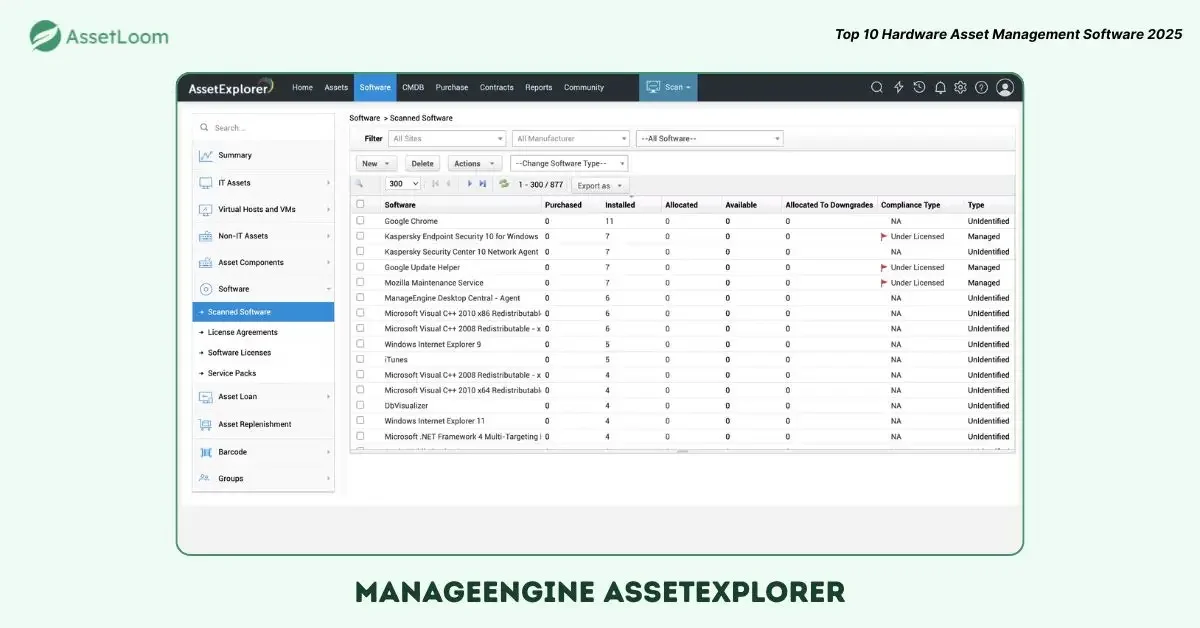Image resolution: width=1200 pixels, height=628 pixels.
Task: Click the refresh list icon
Action: tap(504, 184)
